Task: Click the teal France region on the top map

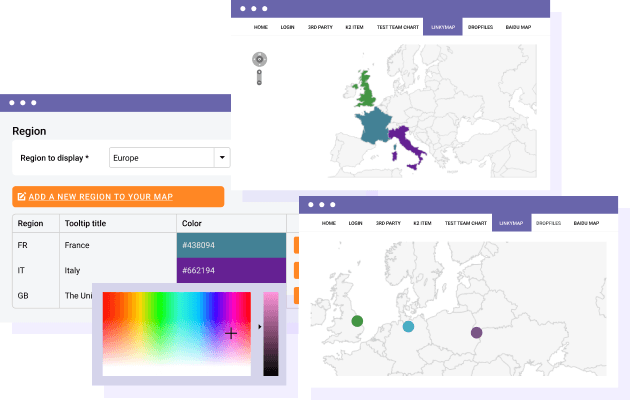Action: pyautogui.click(x=373, y=128)
